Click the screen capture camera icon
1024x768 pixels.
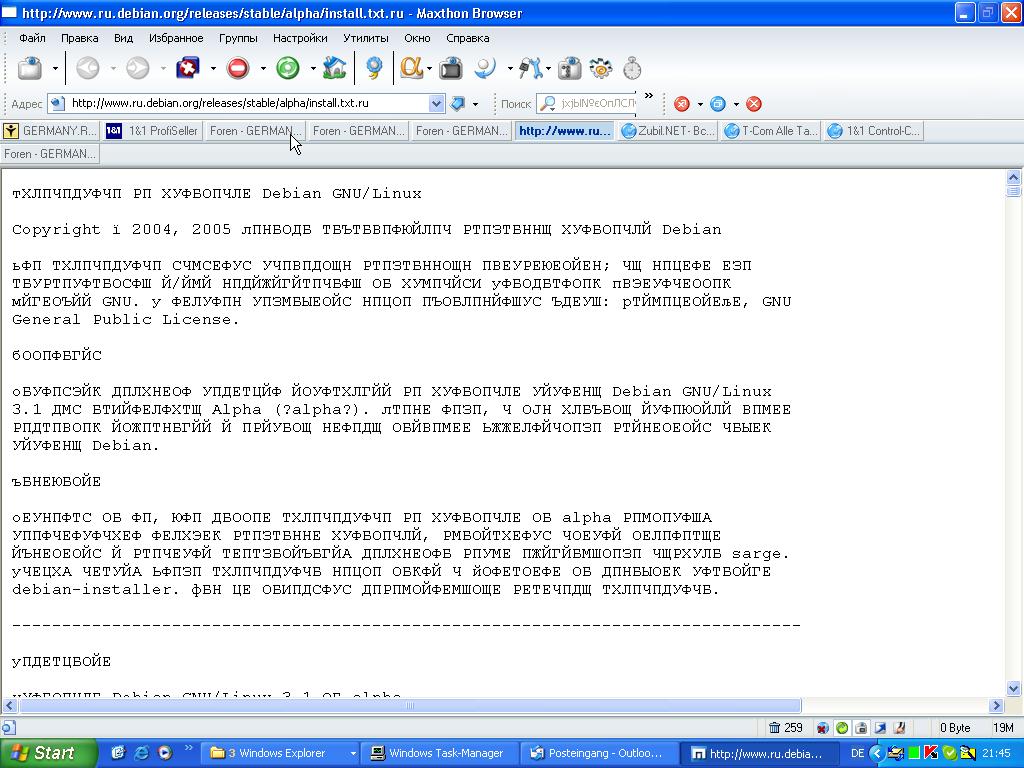(x=451, y=68)
